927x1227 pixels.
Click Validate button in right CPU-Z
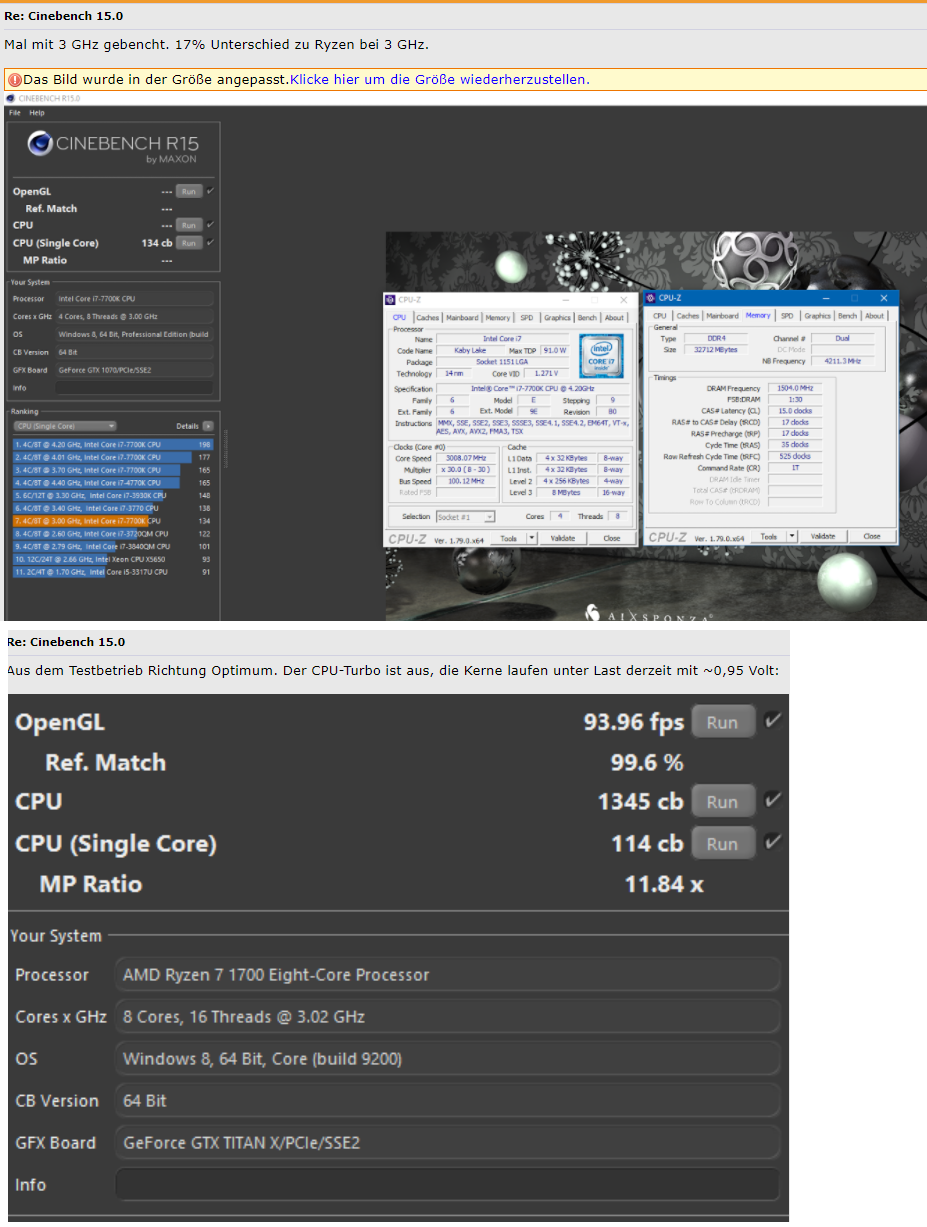click(822, 536)
